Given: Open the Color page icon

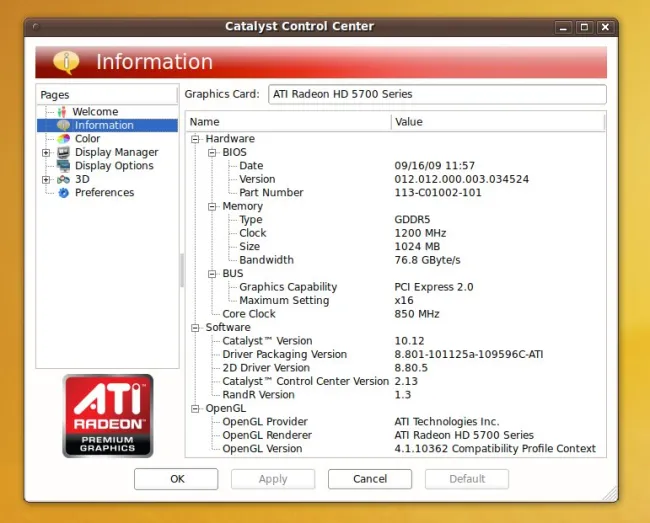Looking at the screenshot, I should tap(63, 139).
